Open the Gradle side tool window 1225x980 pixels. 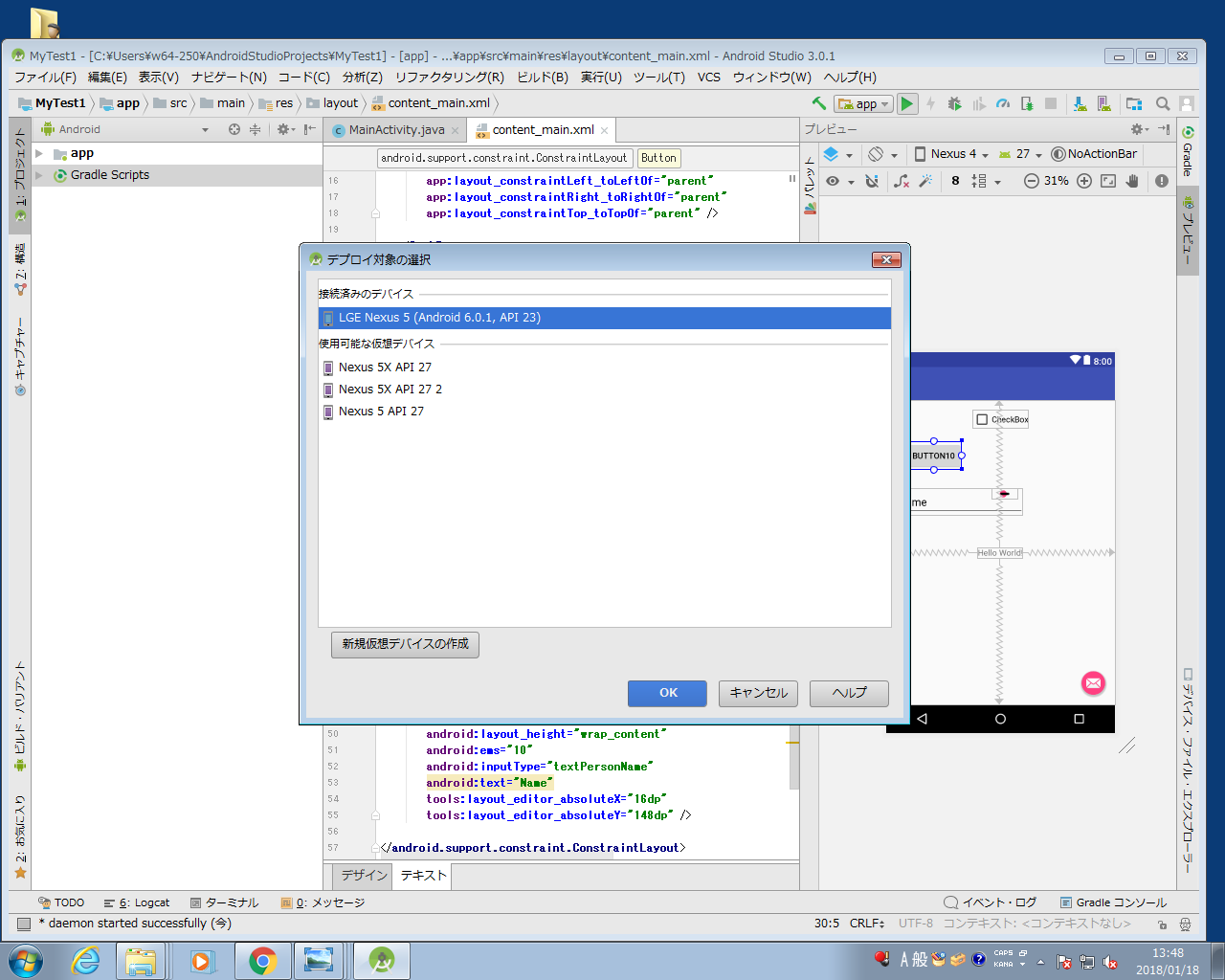pyautogui.click(x=1188, y=150)
